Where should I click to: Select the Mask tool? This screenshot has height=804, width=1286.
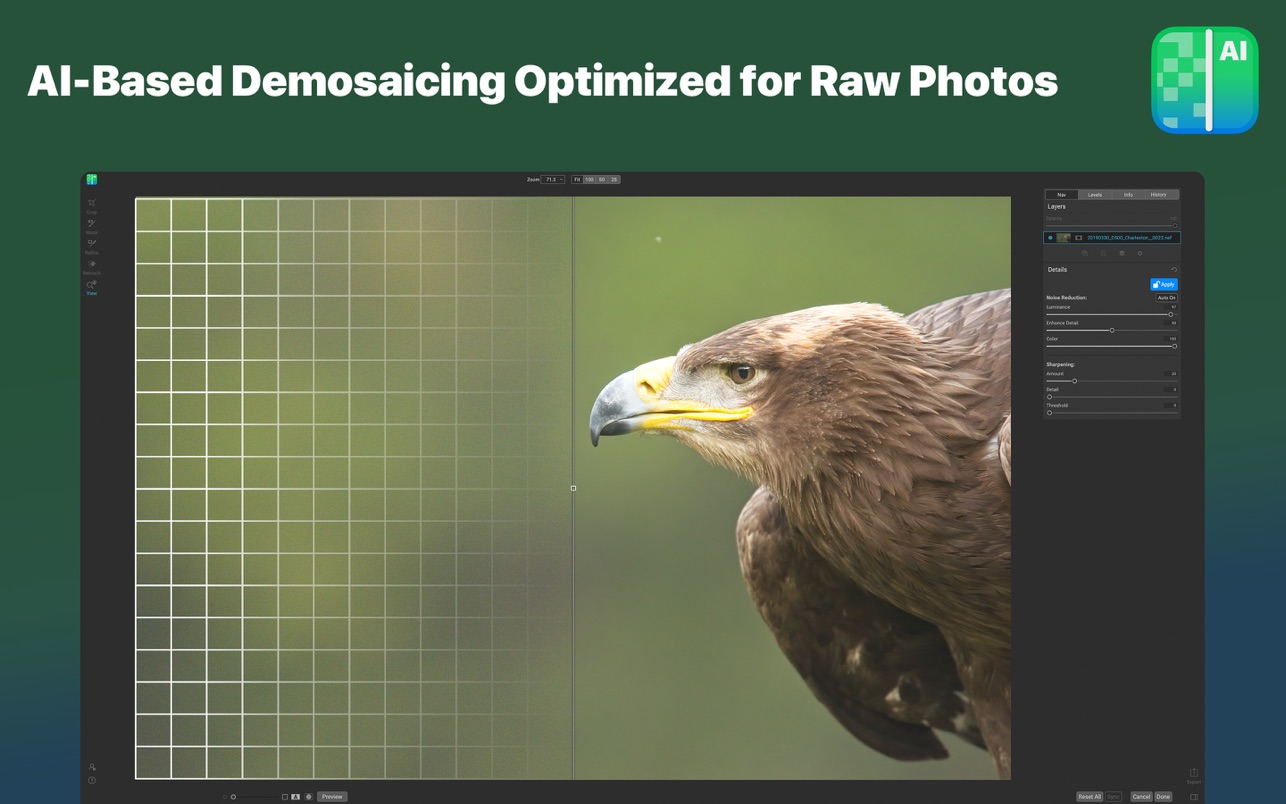pos(91,225)
